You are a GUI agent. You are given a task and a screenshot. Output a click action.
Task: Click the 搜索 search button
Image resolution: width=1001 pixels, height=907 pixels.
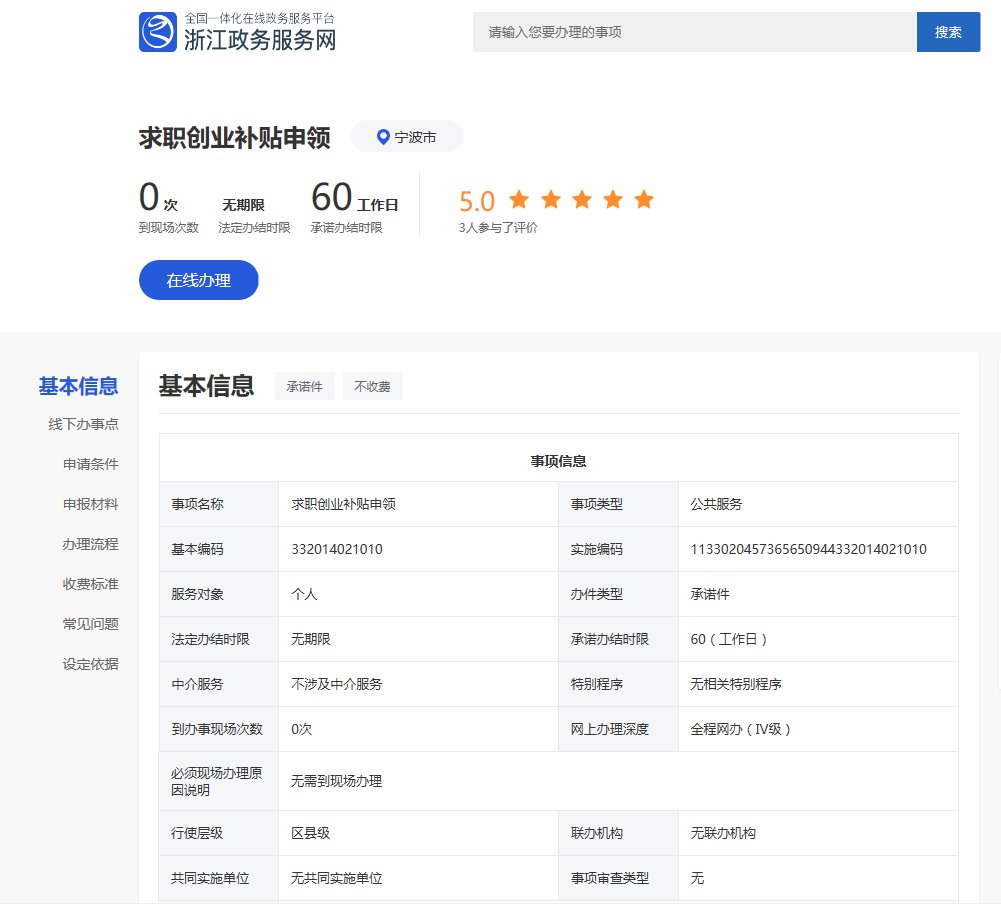[x=948, y=32]
